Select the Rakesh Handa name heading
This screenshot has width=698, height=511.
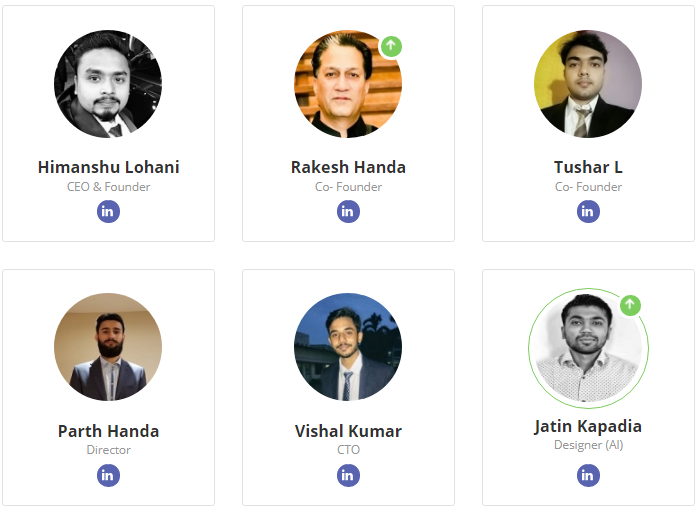[348, 167]
